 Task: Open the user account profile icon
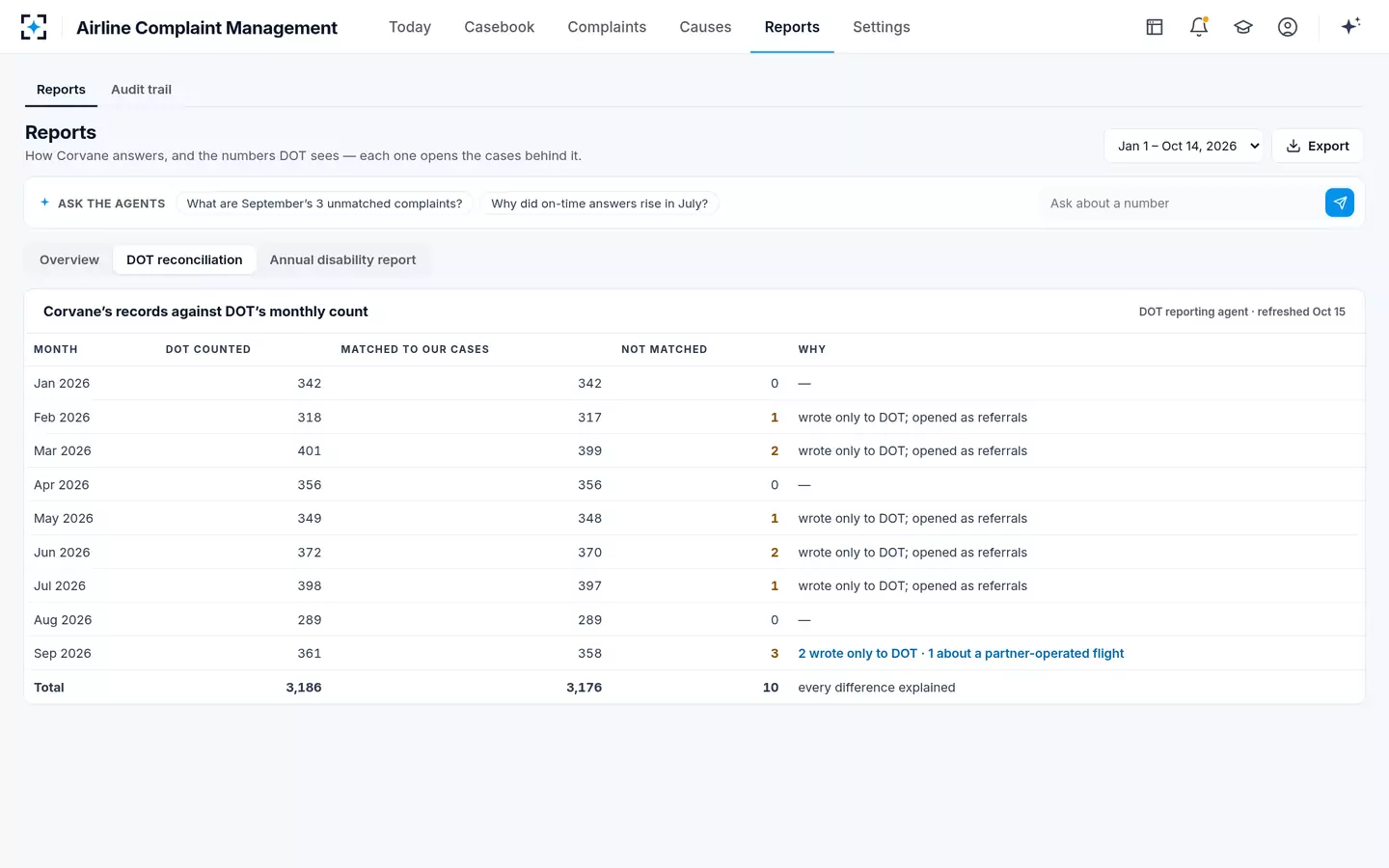point(1288,27)
